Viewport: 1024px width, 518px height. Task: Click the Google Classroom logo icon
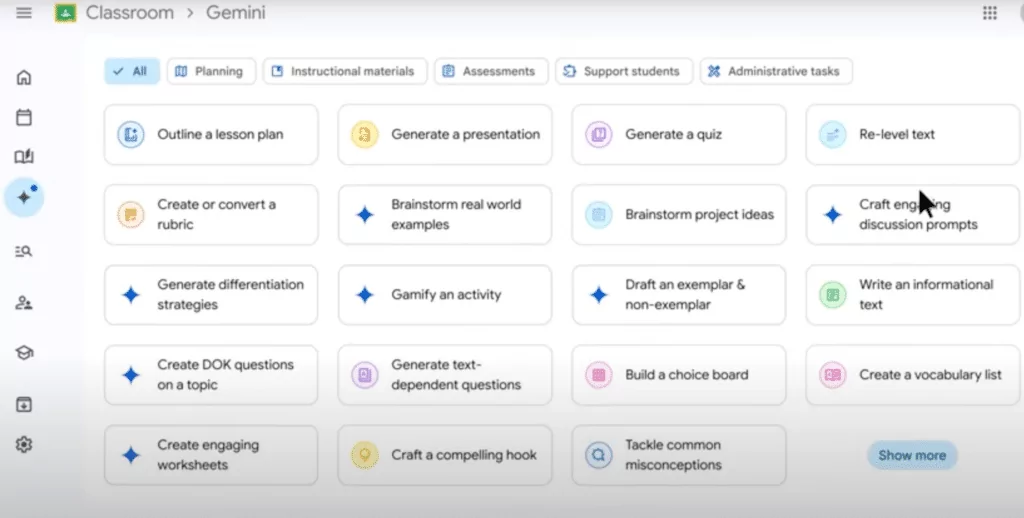(65, 13)
